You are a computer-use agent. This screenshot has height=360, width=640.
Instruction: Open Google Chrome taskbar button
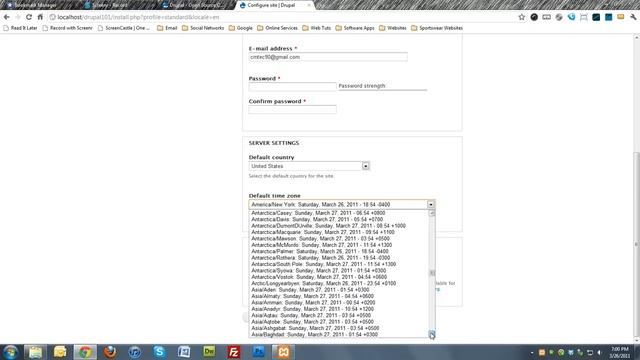point(85,352)
